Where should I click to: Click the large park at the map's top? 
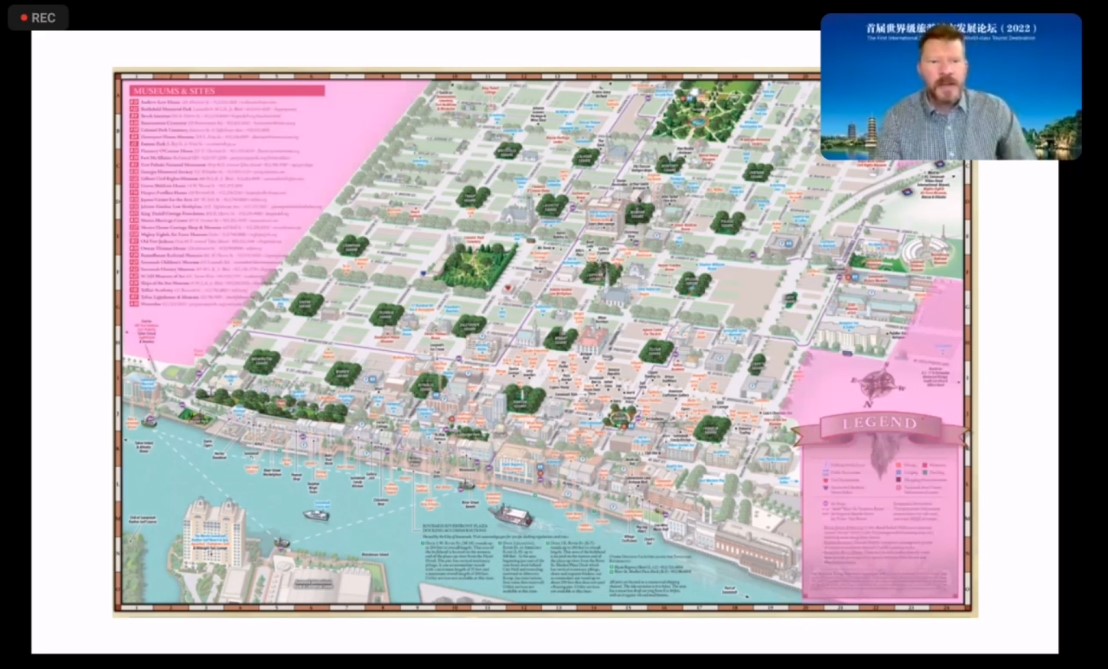coord(705,112)
